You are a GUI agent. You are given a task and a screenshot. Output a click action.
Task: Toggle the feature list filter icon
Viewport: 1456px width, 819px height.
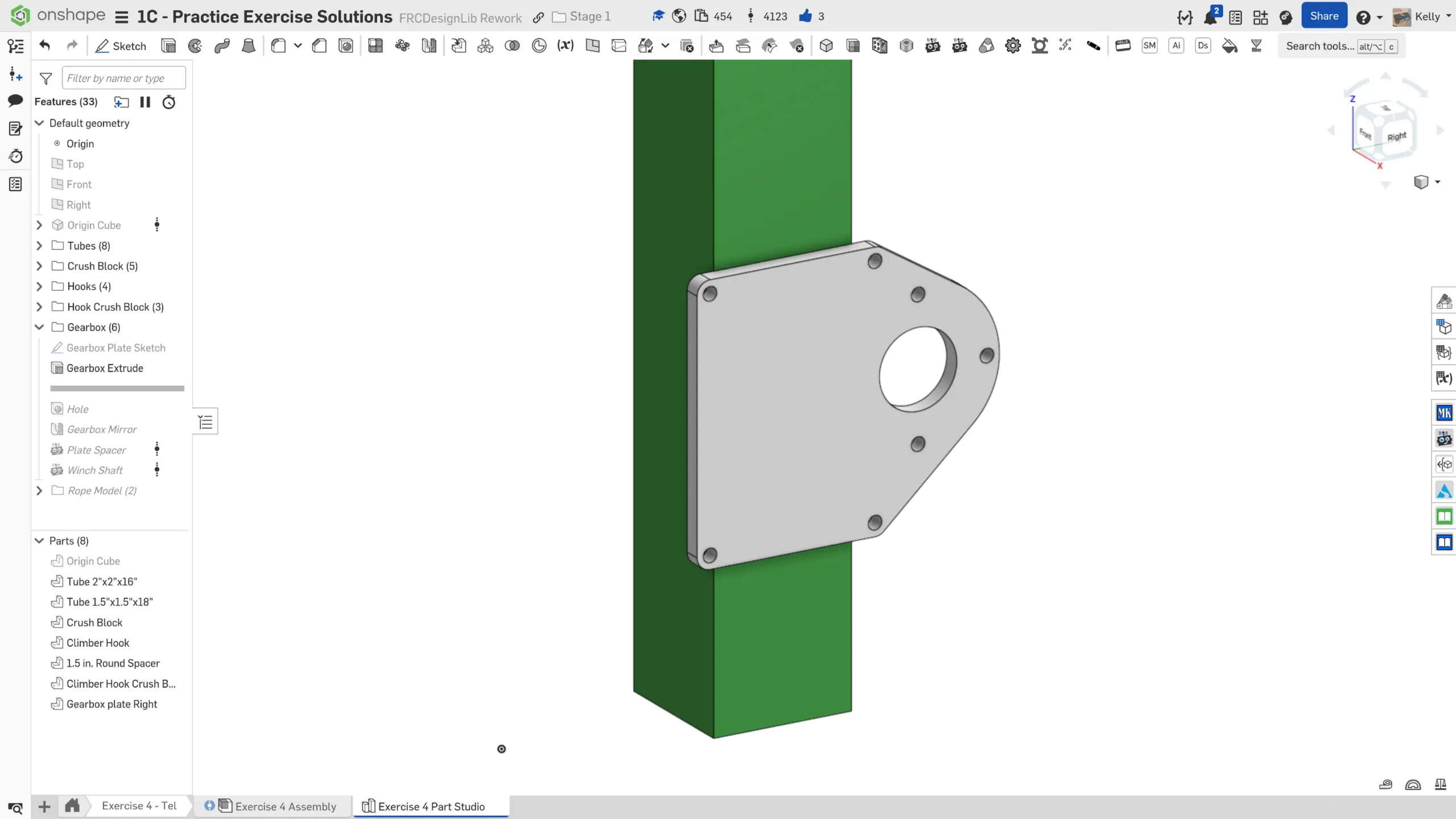click(46, 78)
